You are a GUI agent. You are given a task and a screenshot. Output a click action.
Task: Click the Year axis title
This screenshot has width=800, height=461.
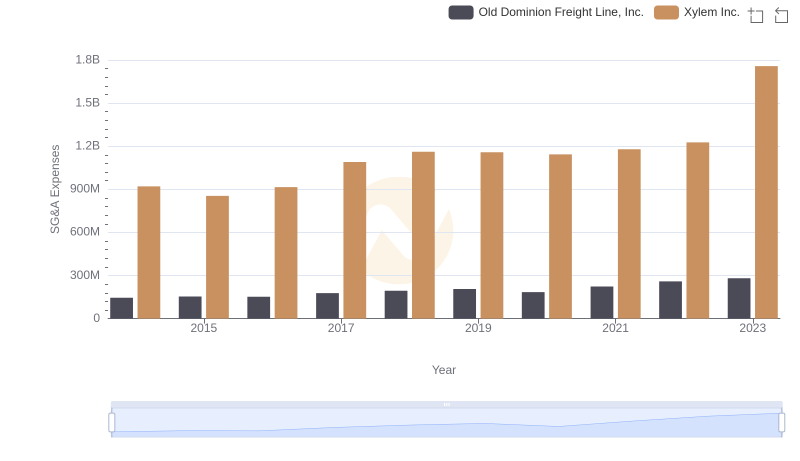click(444, 370)
